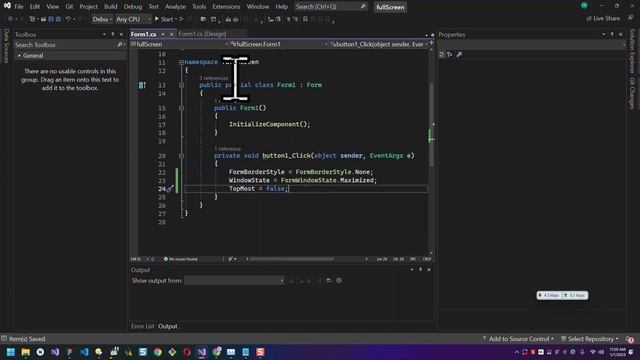Click Select Repository in status bar

(x=590, y=339)
